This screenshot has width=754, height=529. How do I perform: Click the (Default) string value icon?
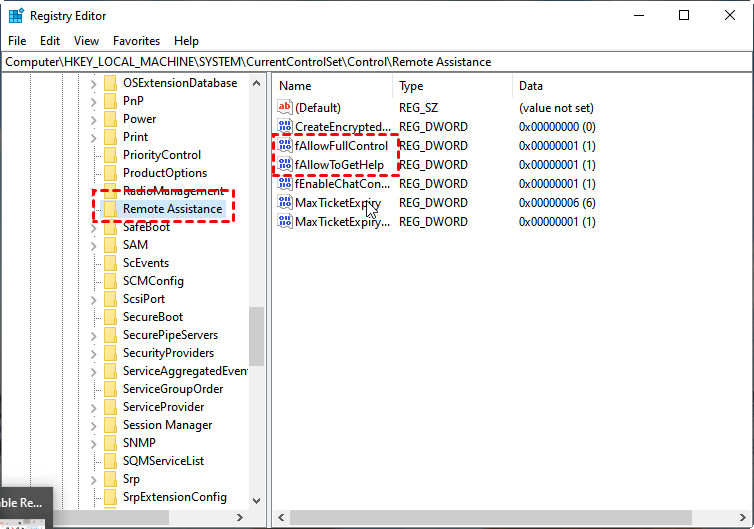click(x=285, y=107)
